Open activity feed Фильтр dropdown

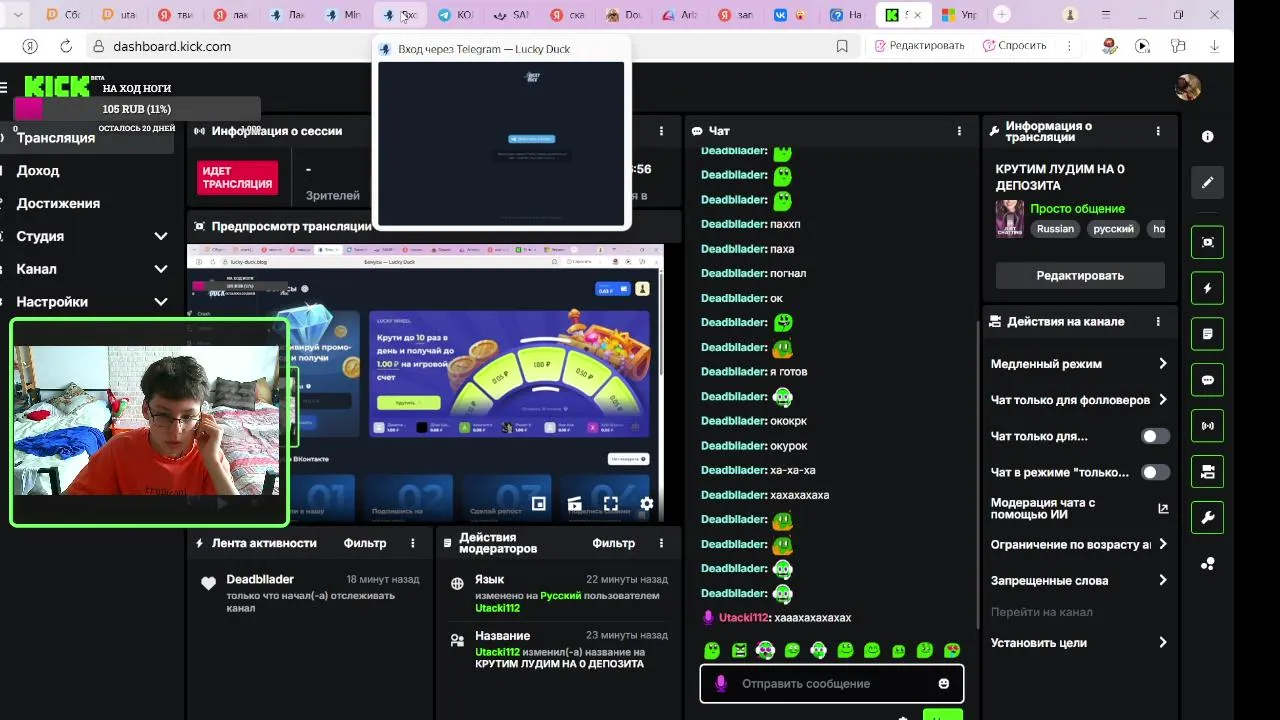[x=365, y=543]
